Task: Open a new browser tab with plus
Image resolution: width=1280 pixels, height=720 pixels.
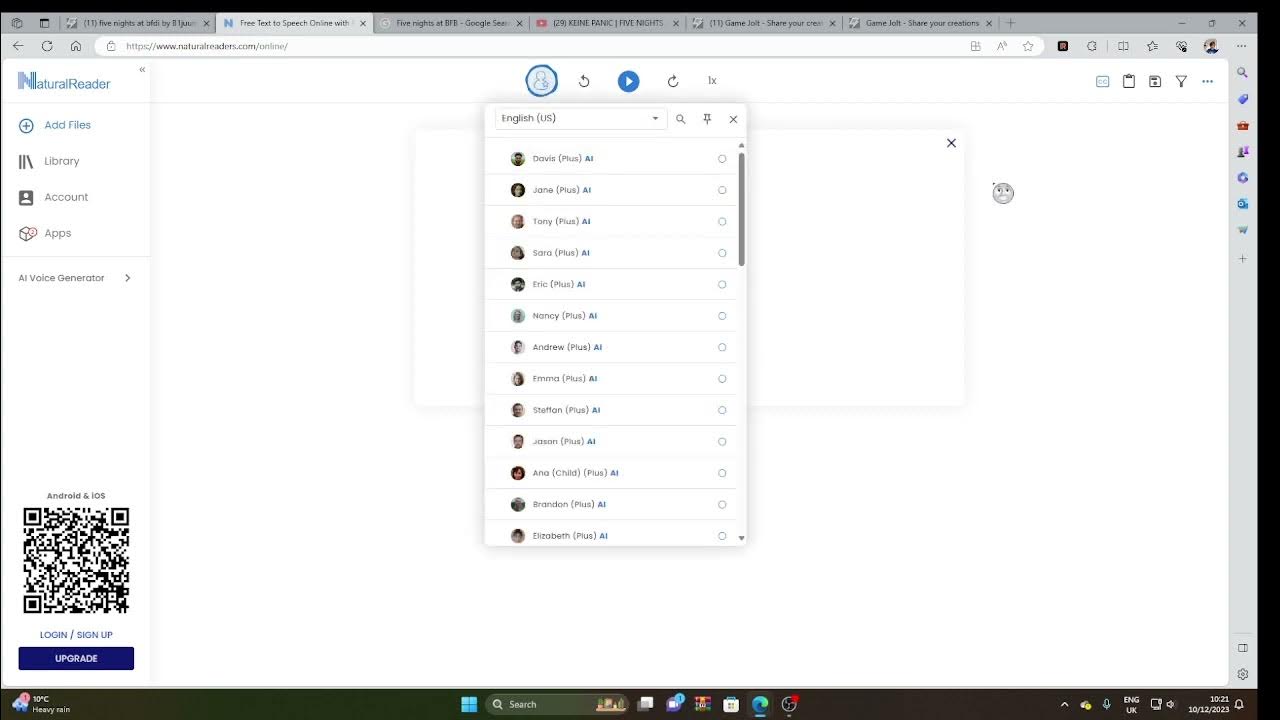Action: 1010,22
